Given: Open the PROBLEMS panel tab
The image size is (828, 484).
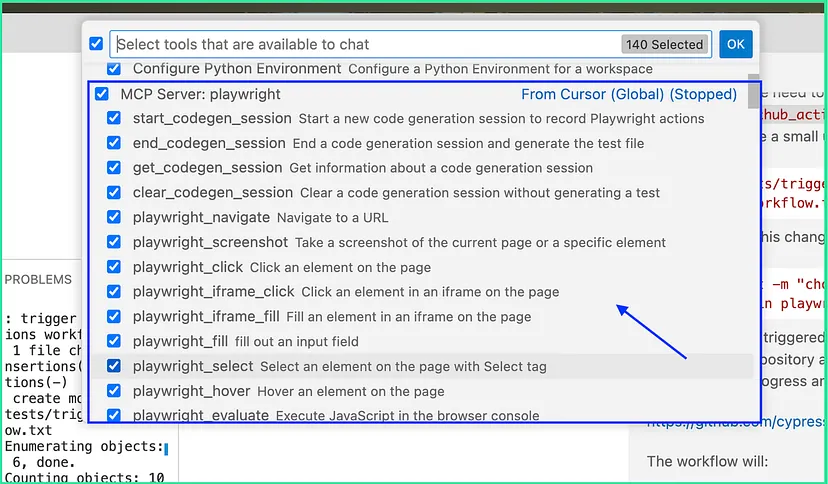Looking at the screenshot, I should tap(38, 280).
